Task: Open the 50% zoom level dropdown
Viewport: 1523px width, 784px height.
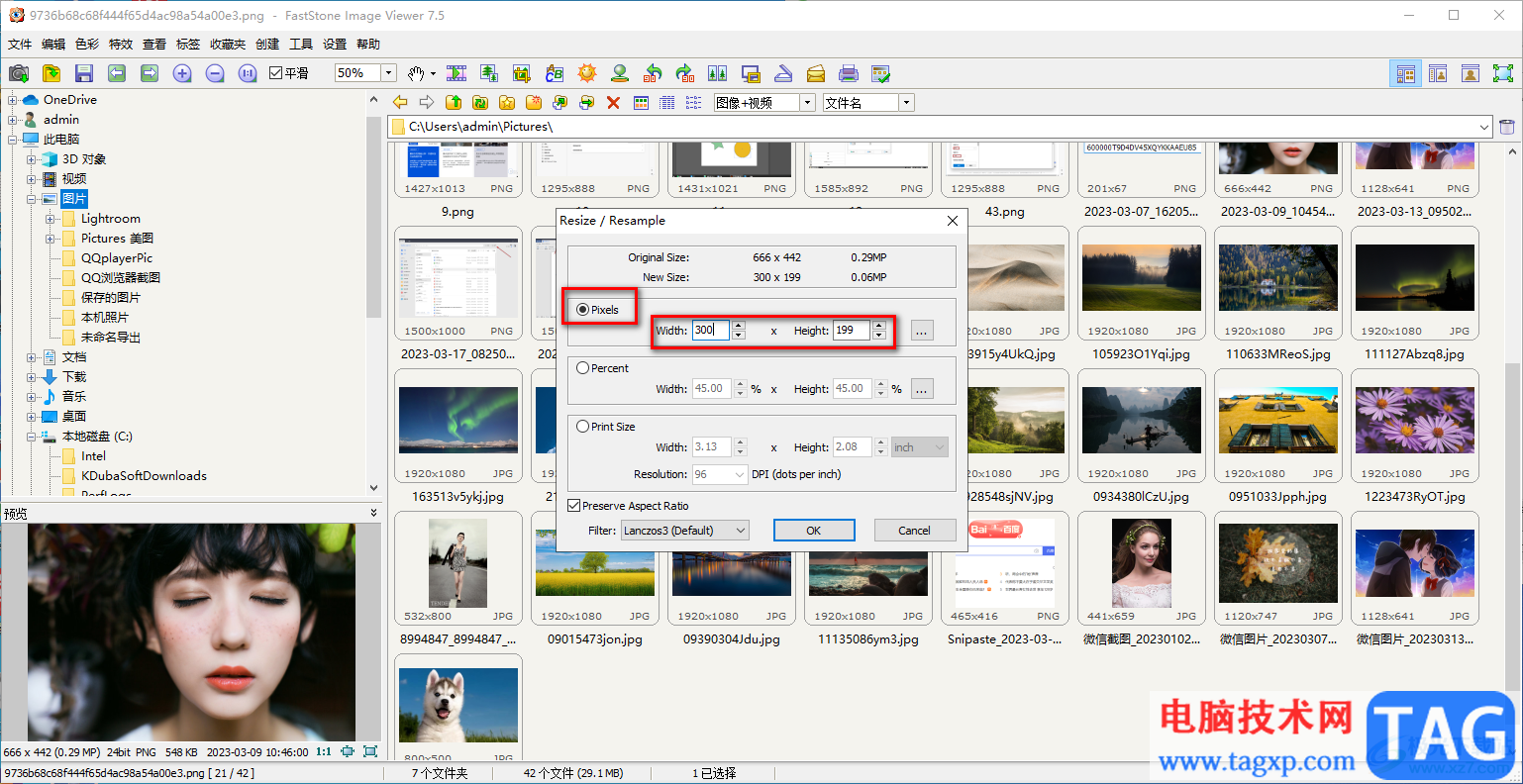Action: [389, 73]
